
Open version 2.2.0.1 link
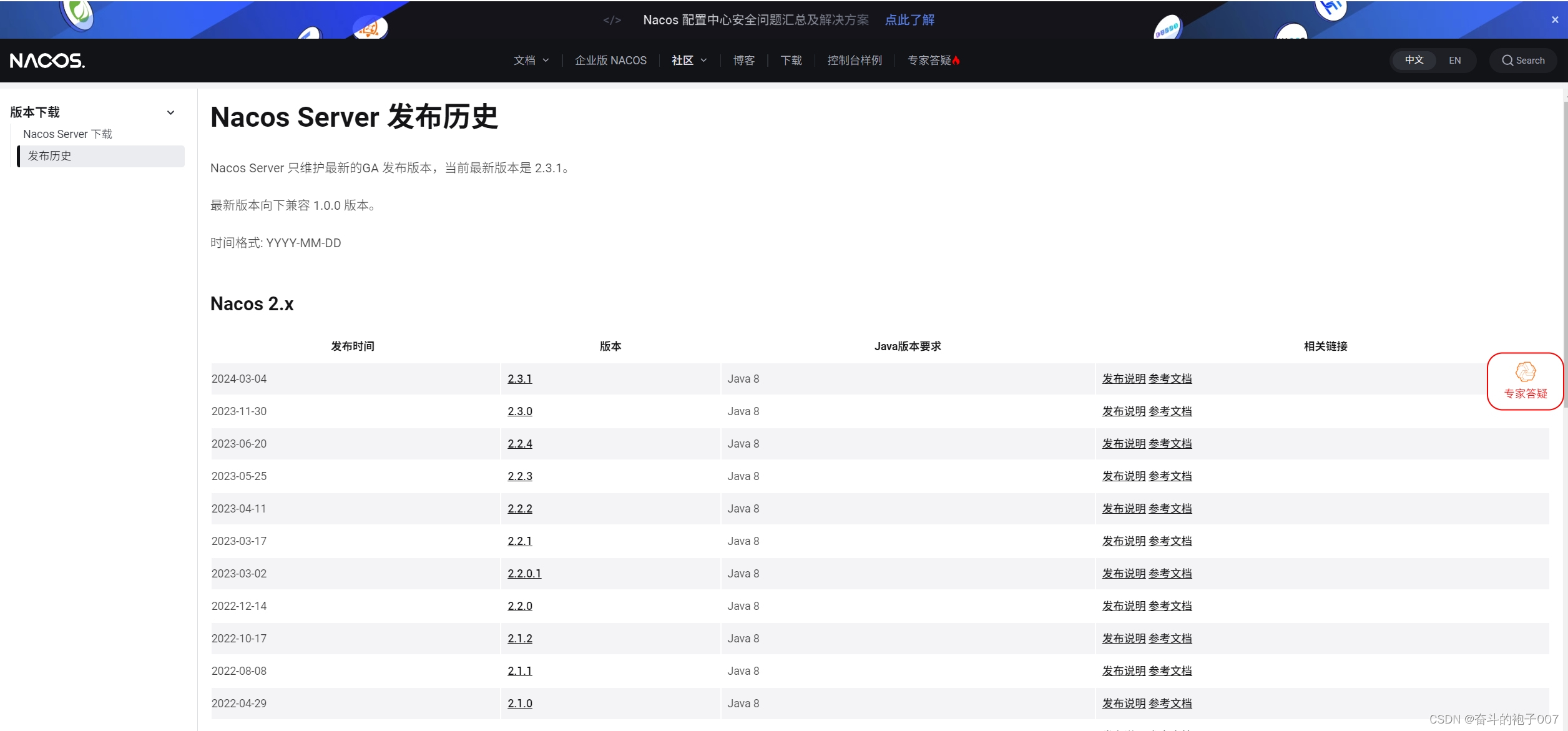[x=524, y=574]
